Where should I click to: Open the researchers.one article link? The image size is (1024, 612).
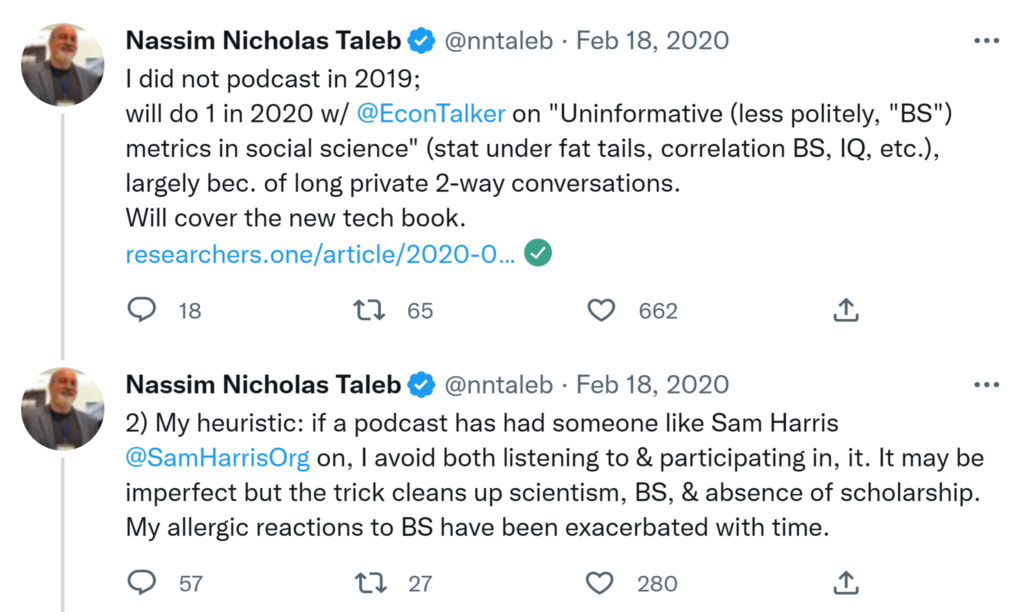point(320,255)
